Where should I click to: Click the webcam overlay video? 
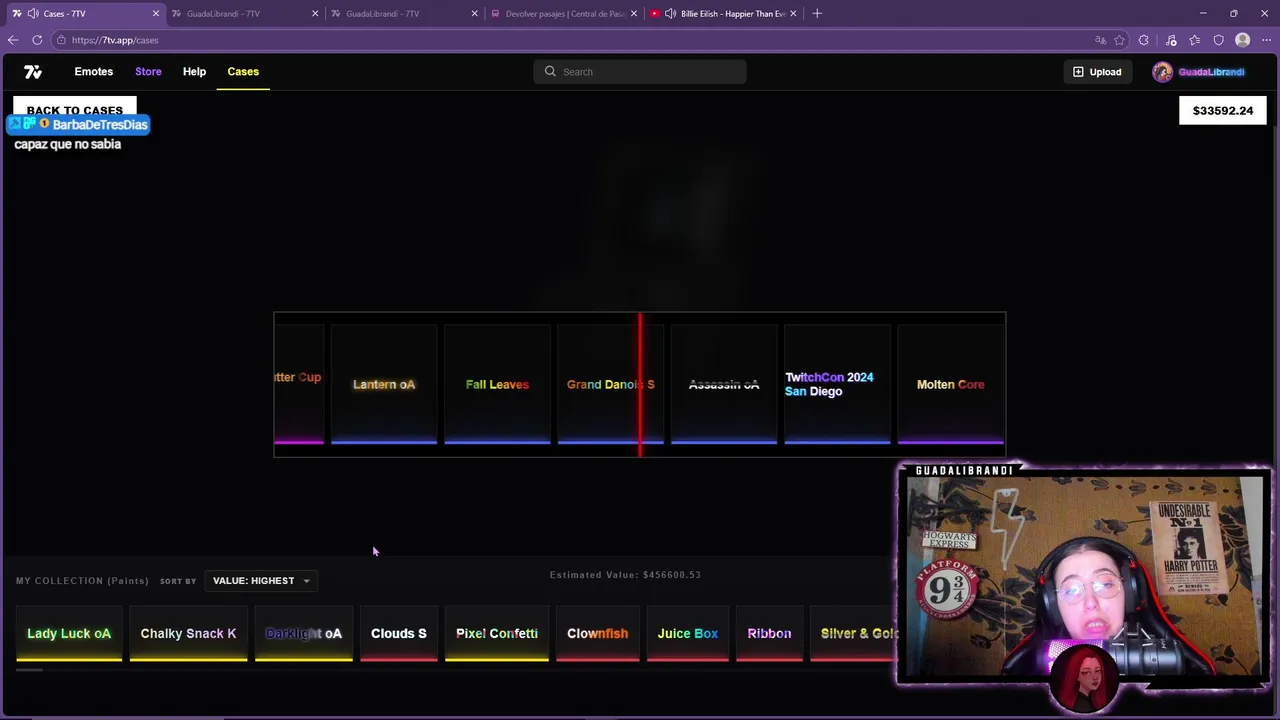(1084, 576)
